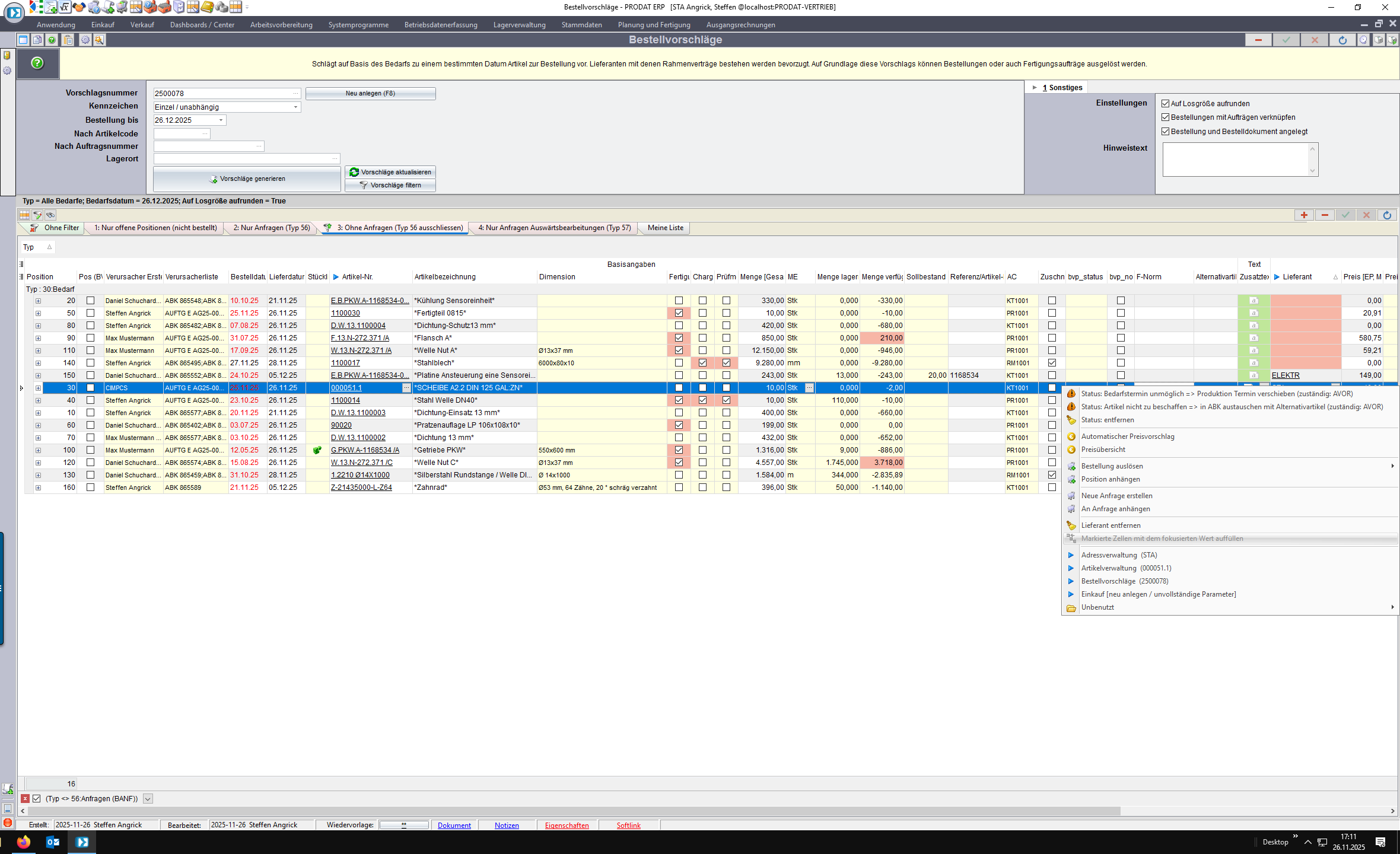This screenshot has height=854, width=1400.
Task: Click red plus icon above the grid
Action: 1304,215
